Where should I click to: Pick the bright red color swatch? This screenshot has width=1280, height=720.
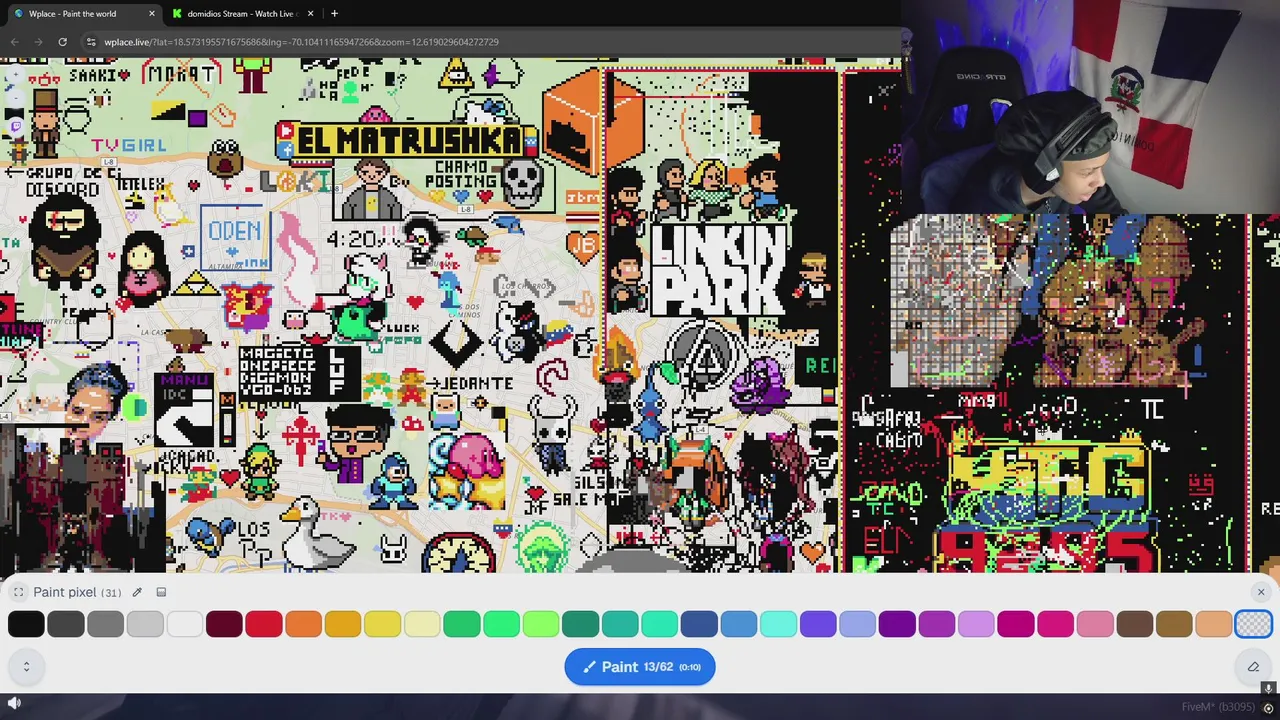click(264, 624)
